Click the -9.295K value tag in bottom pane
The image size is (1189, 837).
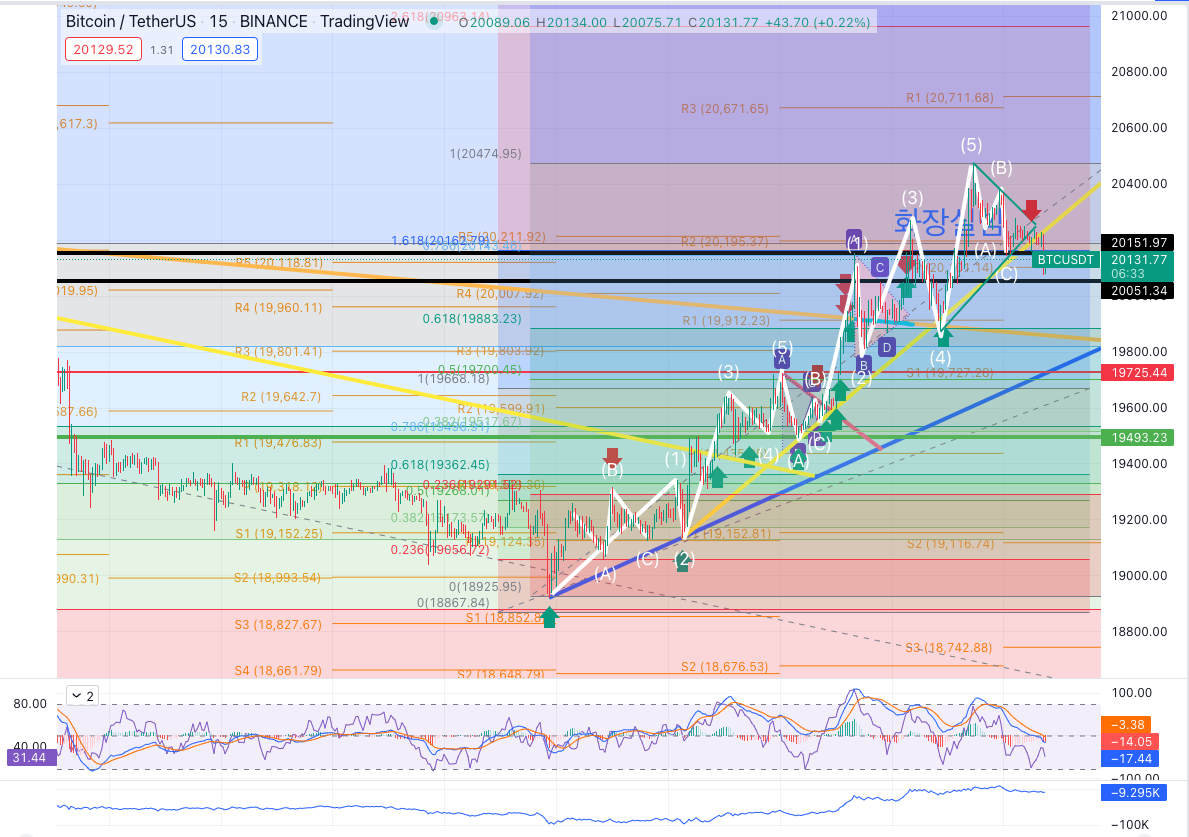[1134, 792]
